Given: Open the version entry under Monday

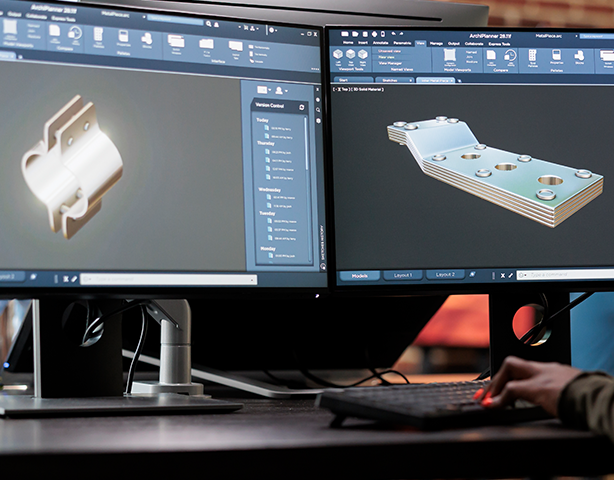Looking at the screenshot, I should point(281,256).
